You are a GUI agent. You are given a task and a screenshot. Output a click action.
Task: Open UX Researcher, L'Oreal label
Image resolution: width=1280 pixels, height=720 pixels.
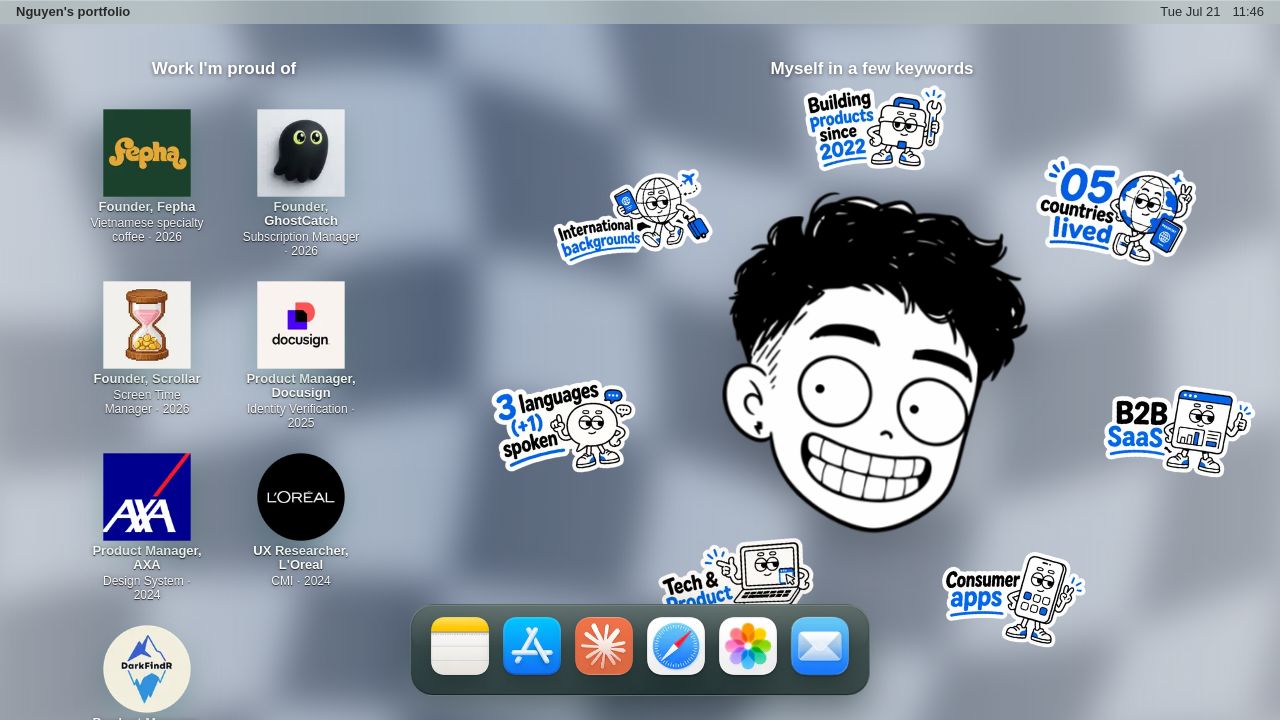pos(301,558)
